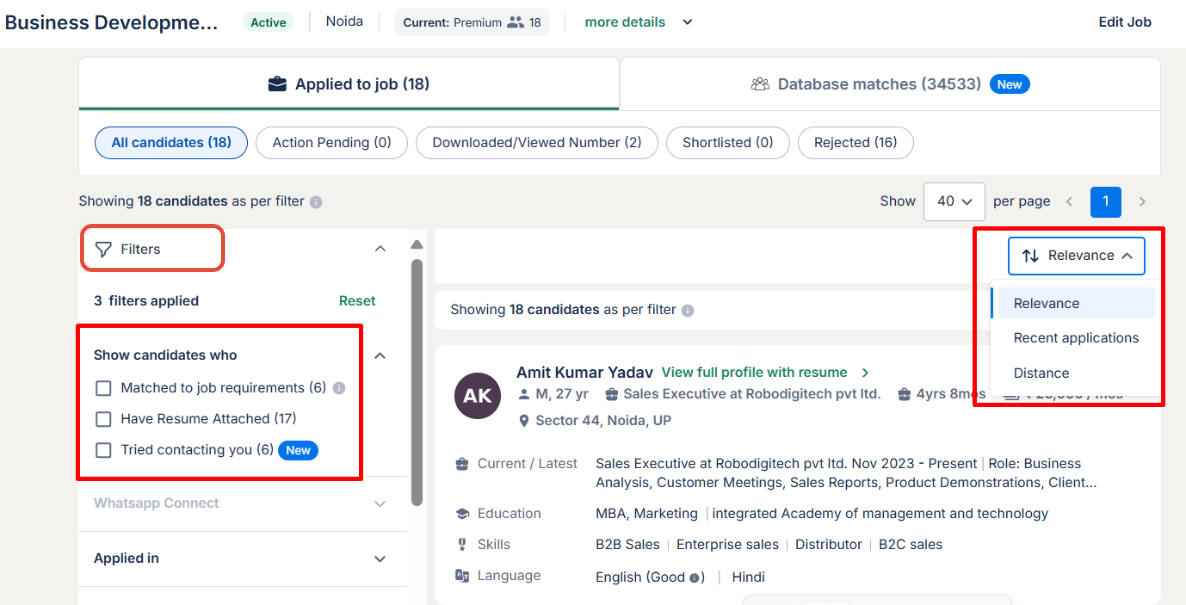Click the next page arrow
This screenshot has width=1186, height=605.
tap(1142, 201)
